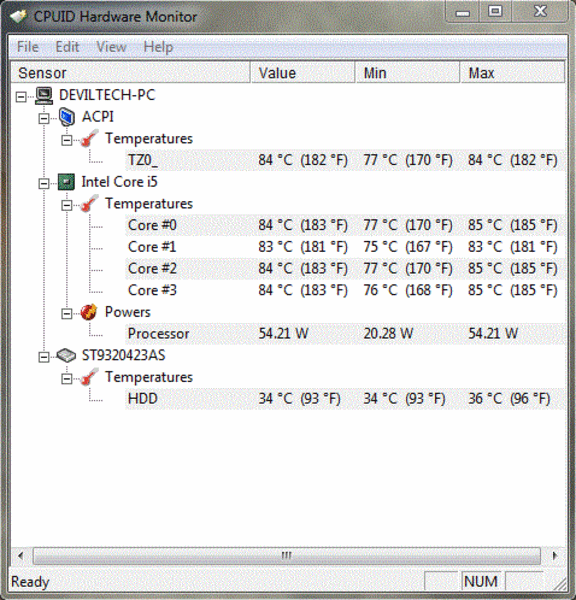576x600 pixels.
Task: Click the 54.21 W processor current value
Action: (284, 334)
